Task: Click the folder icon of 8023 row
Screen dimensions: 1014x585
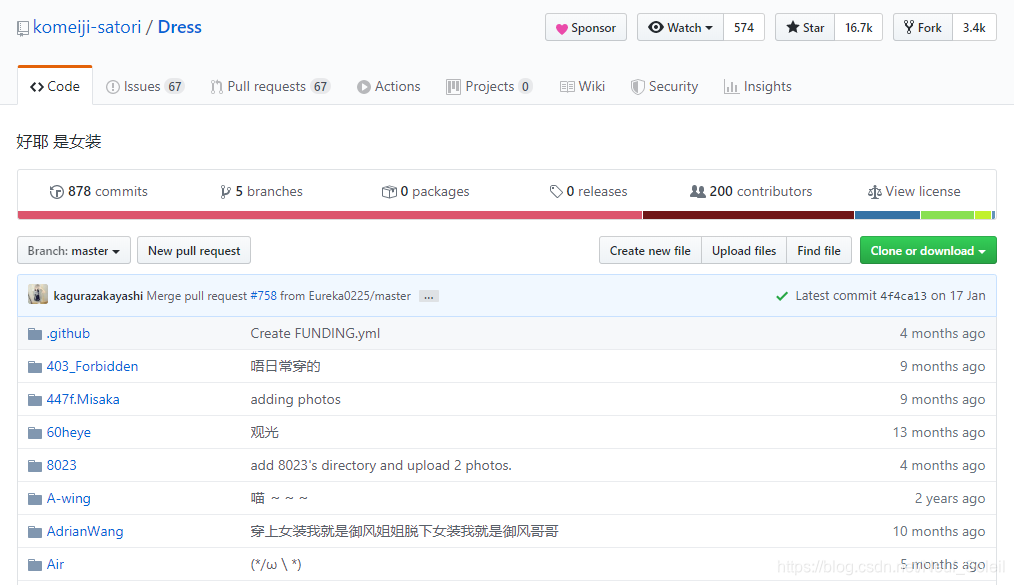Action: [x=35, y=466]
